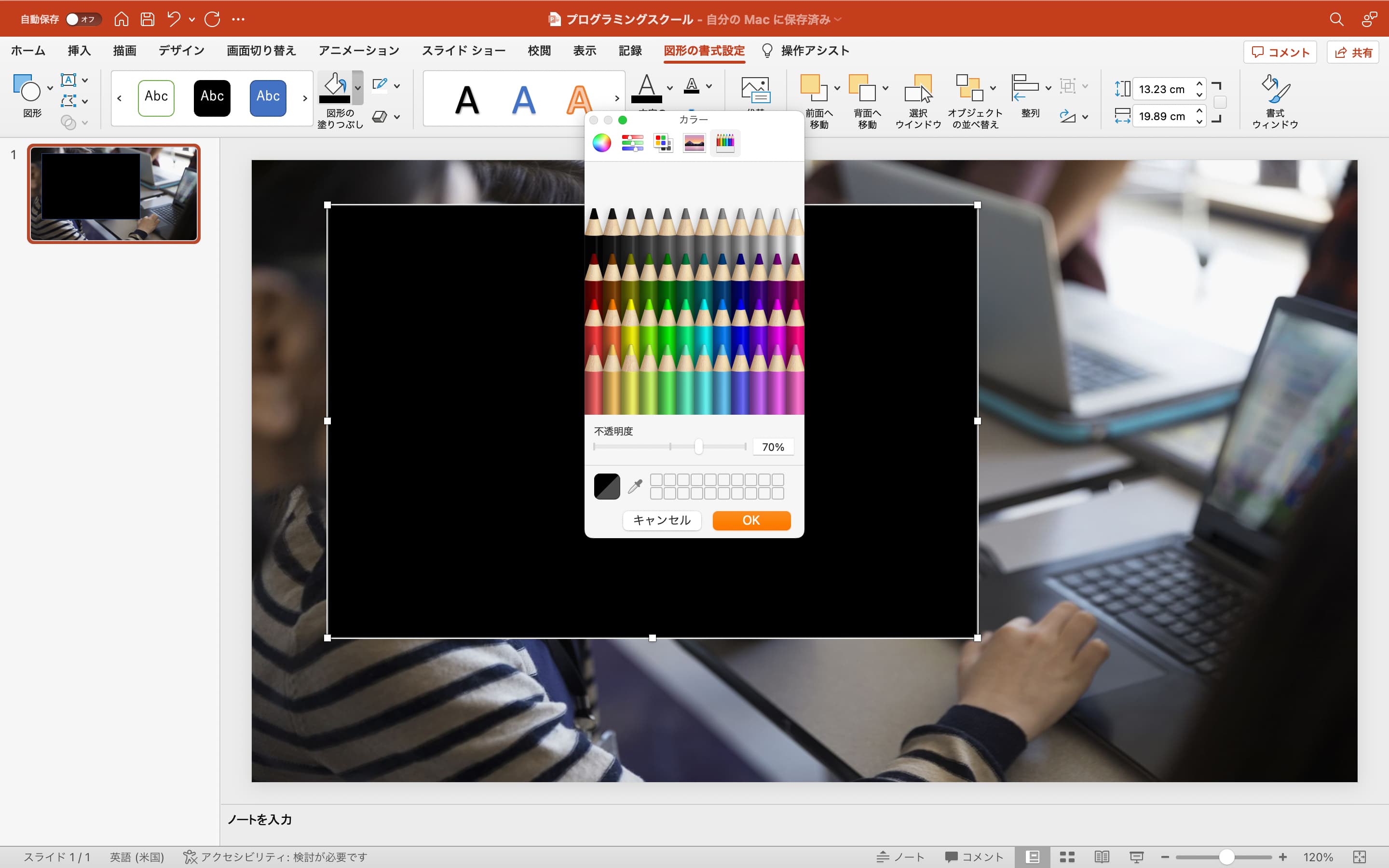Click the opacity percentage field
Screen dimensions: 1389x868
point(773,447)
